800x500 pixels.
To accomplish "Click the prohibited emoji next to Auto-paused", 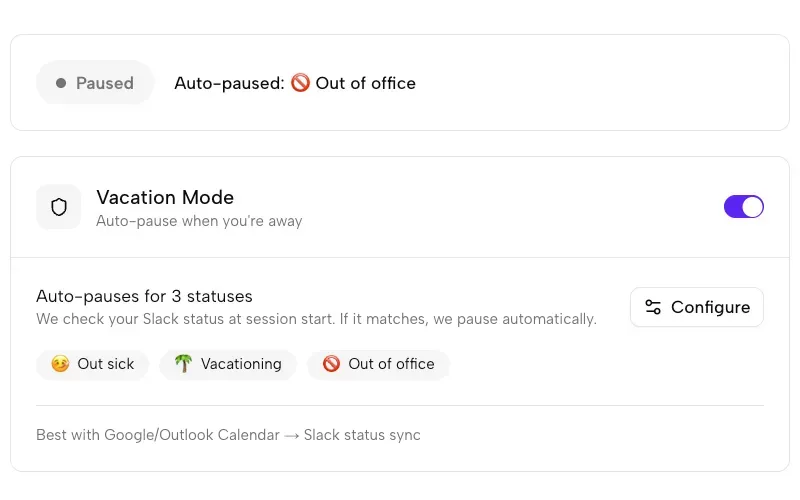I will (x=300, y=83).
